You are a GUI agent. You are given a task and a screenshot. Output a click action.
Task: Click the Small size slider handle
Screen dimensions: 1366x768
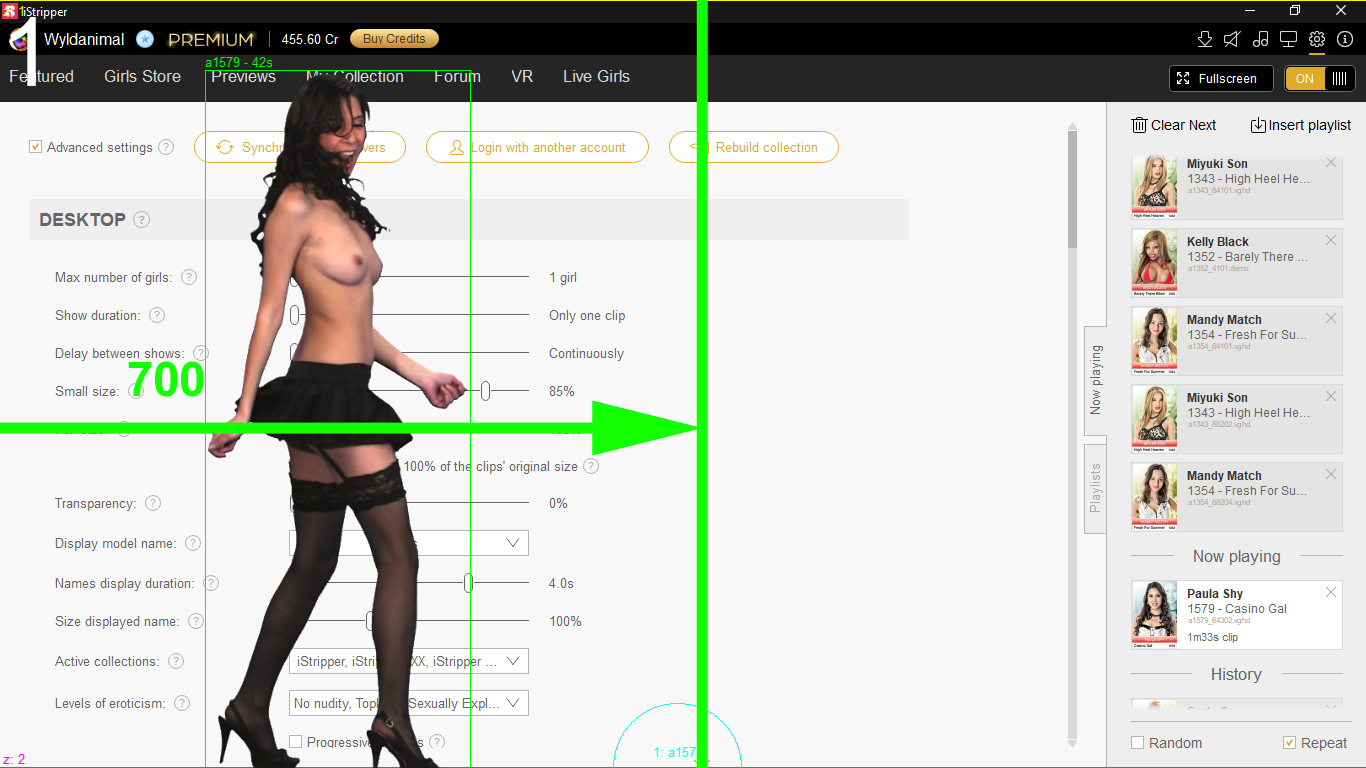pyautogui.click(x=485, y=391)
